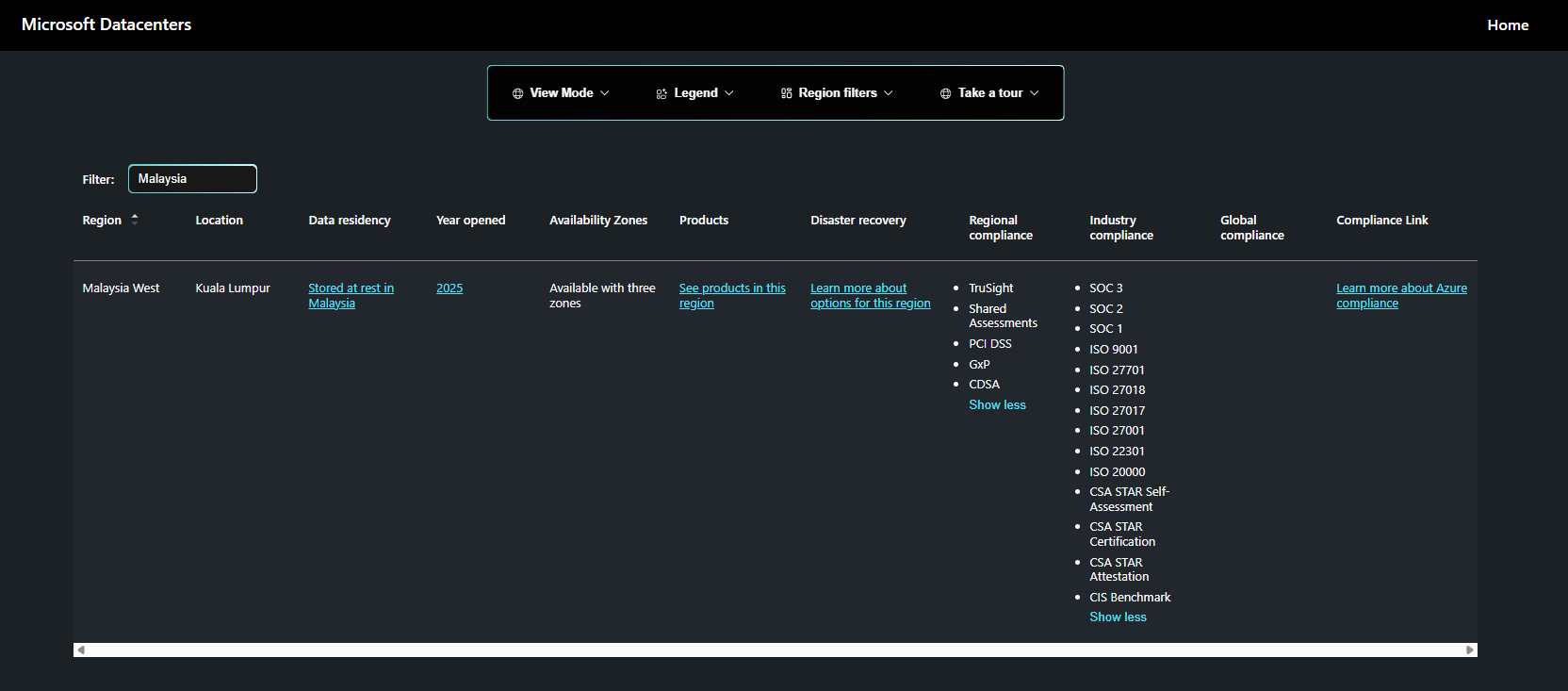Collapse Industry compliance list with Show less
The image size is (1568, 691).
[x=1118, y=617]
